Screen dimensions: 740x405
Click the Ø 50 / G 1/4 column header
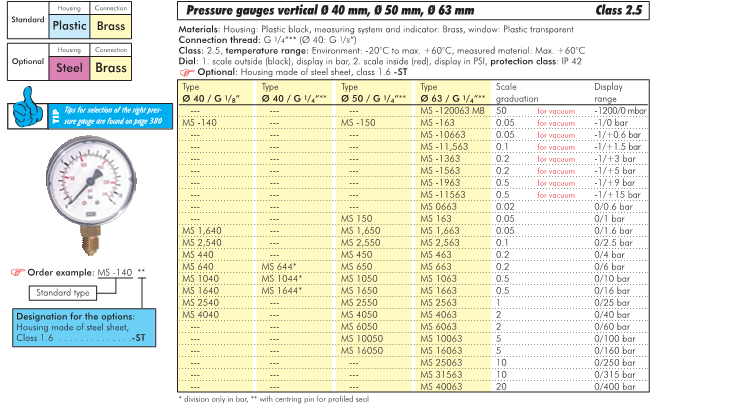[x=375, y=92]
